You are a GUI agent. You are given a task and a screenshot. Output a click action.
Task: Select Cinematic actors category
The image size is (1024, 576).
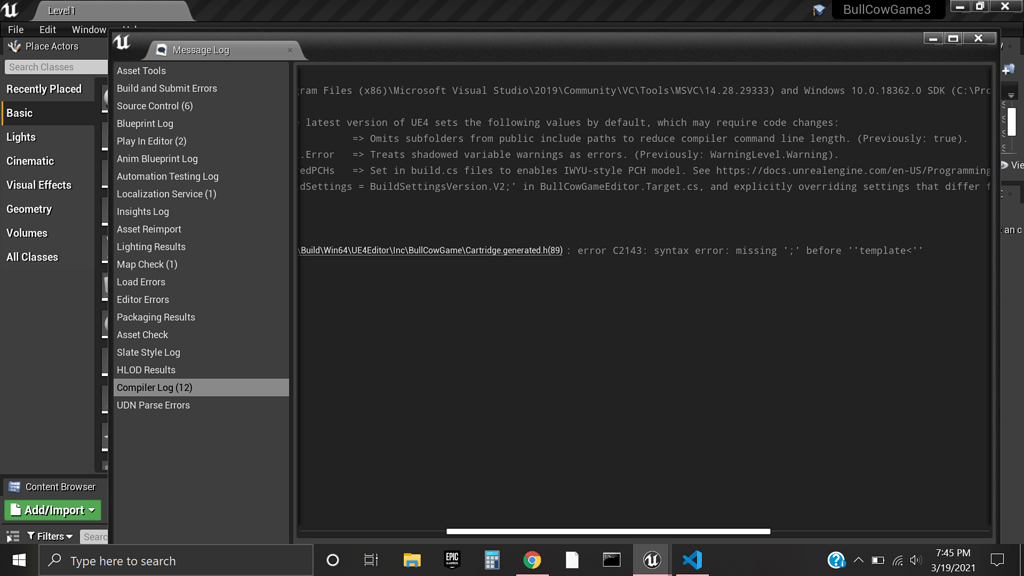(48, 161)
